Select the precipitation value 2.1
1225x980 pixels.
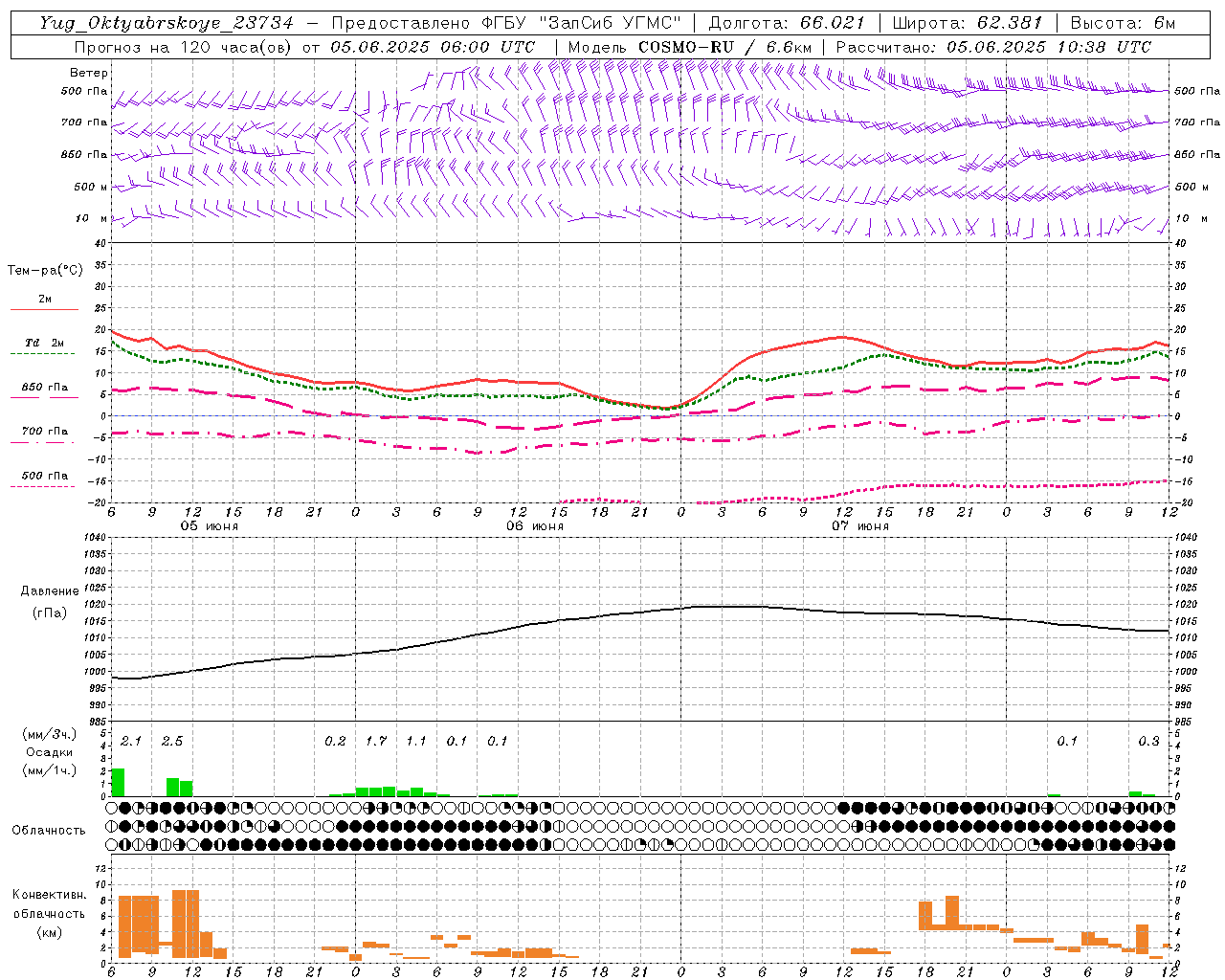coord(131,741)
